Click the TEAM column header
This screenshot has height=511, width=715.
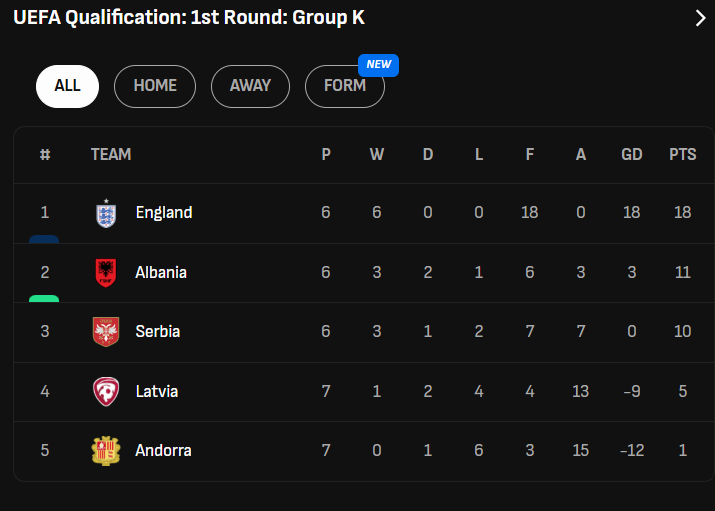coord(111,155)
